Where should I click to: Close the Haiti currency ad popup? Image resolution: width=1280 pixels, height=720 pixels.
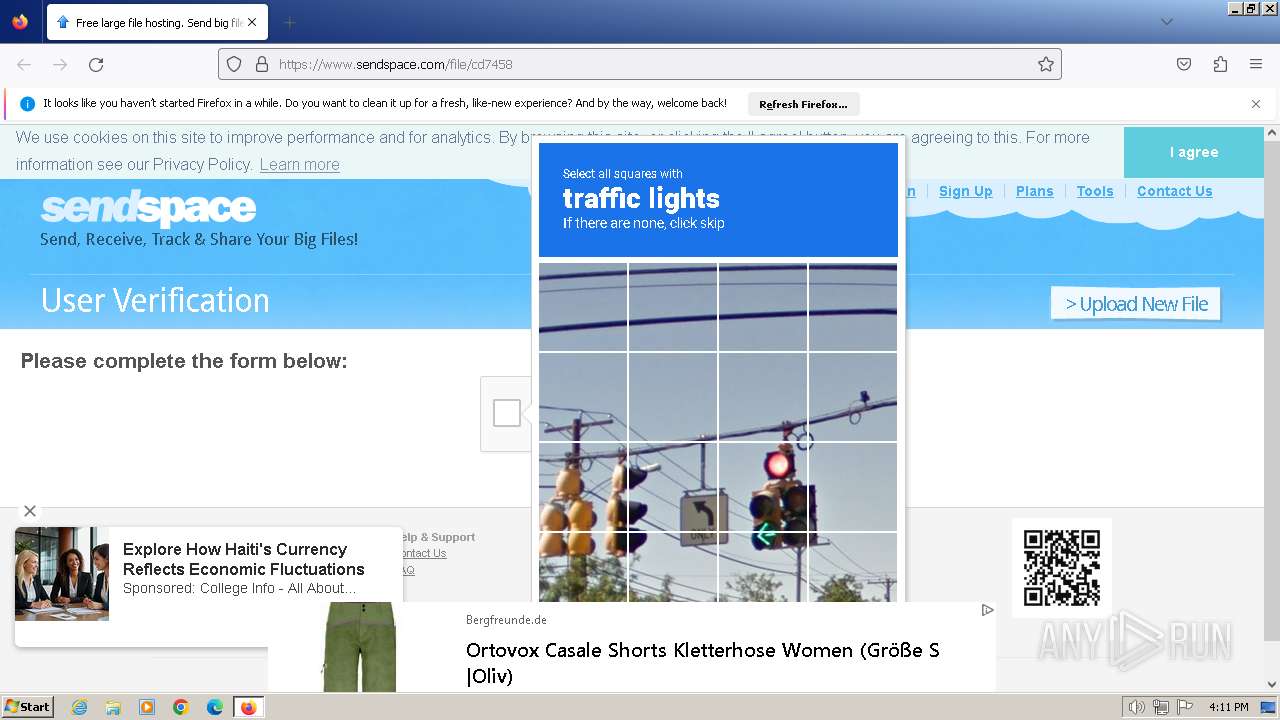pyautogui.click(x=30, y=511)
